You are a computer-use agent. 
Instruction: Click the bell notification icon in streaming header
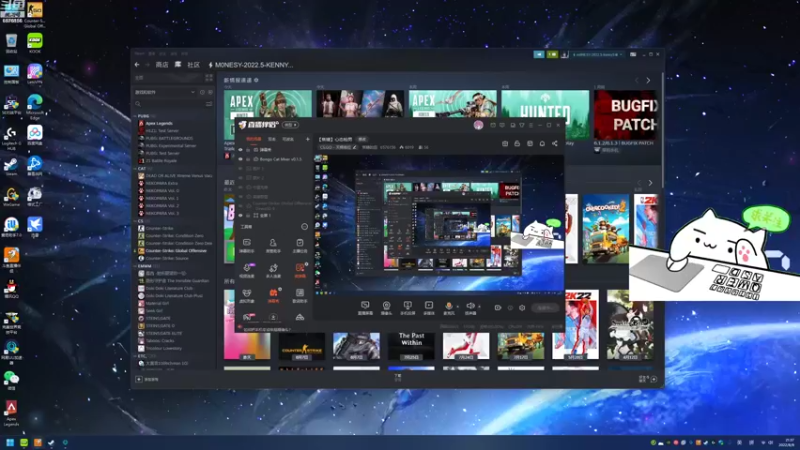[542, 144]
